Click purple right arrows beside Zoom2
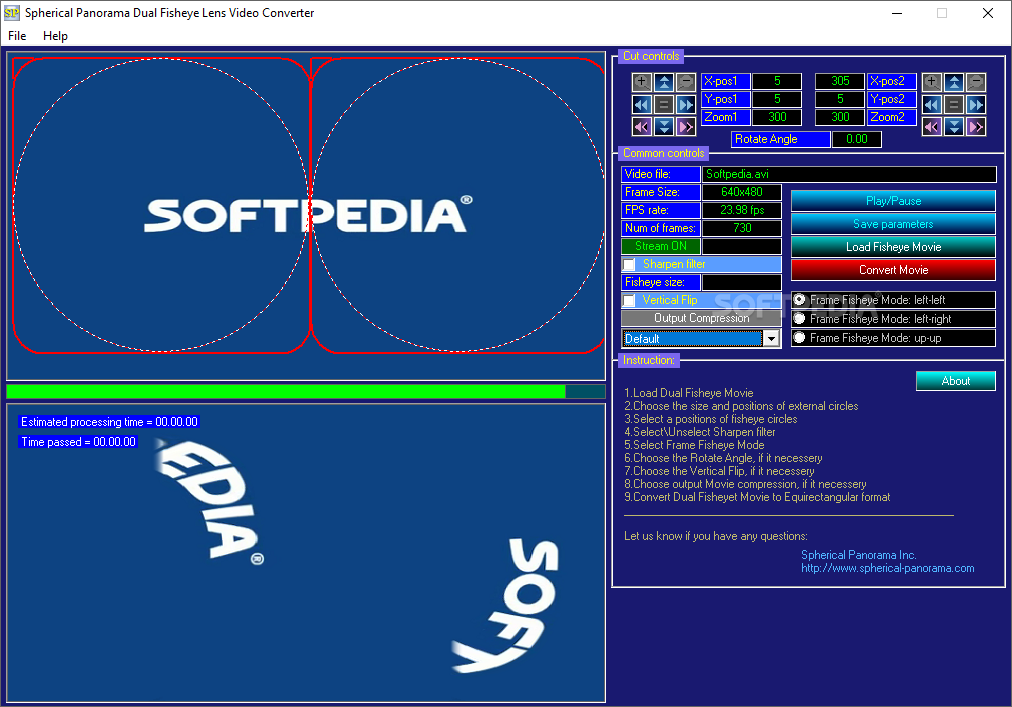The width and height of the screenshot is (1012, 707). point(976,127)
